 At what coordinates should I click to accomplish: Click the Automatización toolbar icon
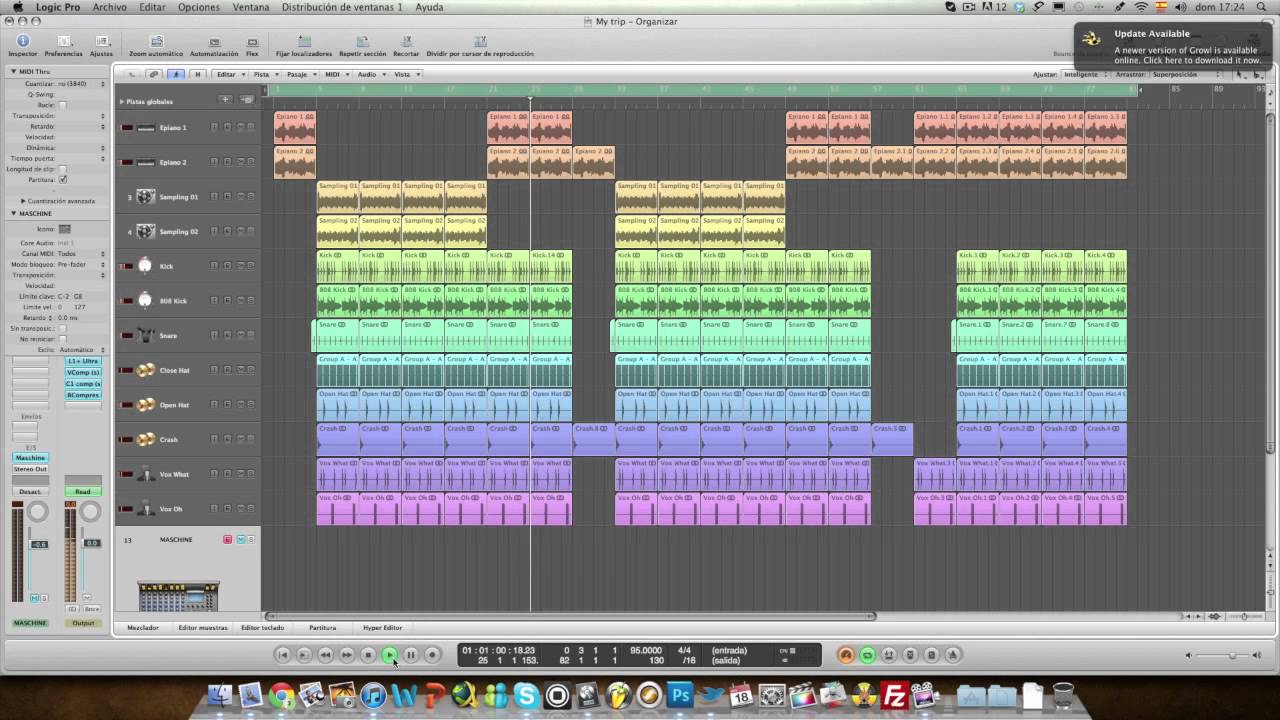[x=214, y=43]
